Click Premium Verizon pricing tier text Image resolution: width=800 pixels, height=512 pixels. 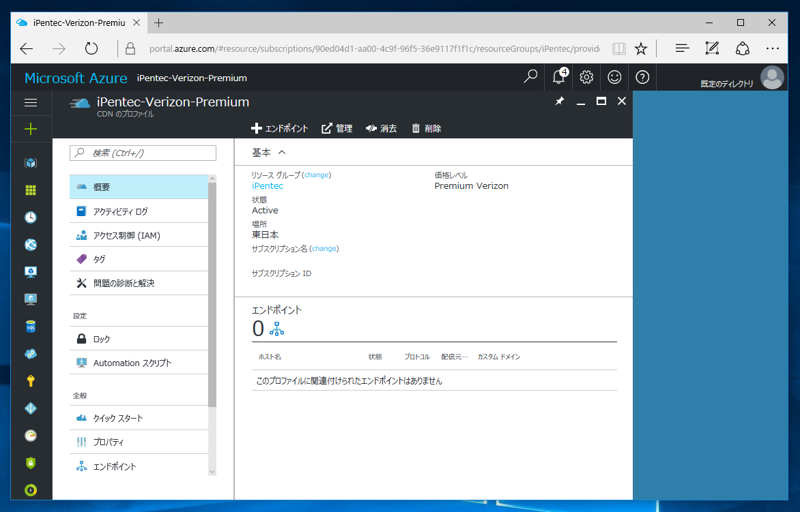pos(471,186)
